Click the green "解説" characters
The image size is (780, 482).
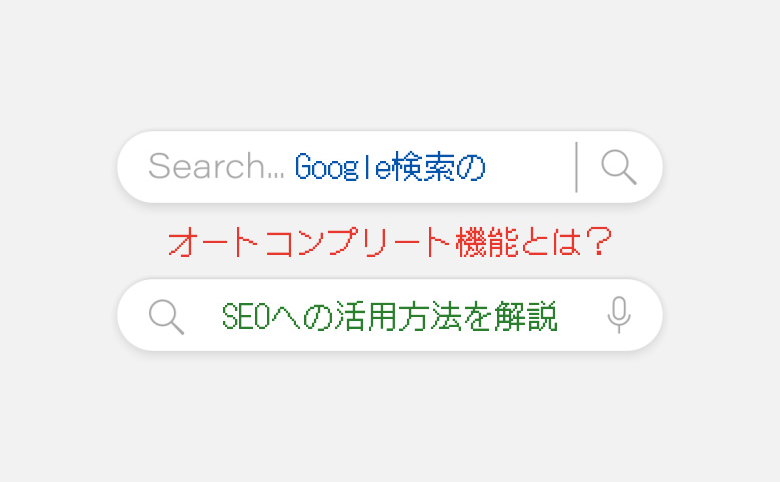526,316
